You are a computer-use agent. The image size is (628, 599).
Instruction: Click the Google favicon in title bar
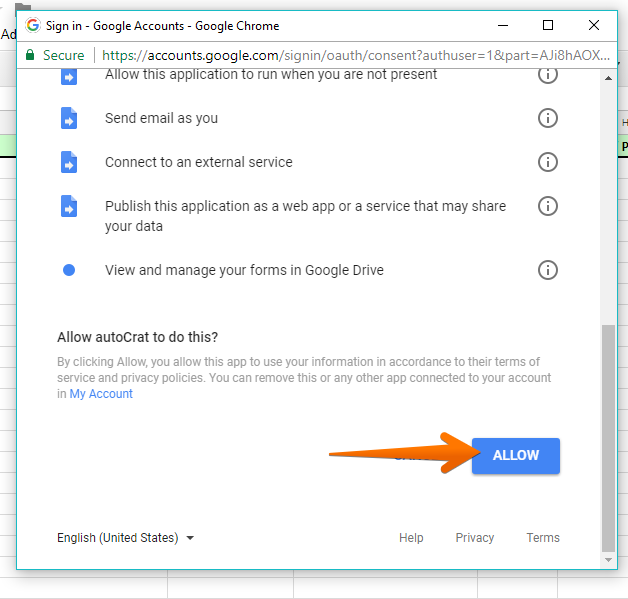click(x=33, y=25)
